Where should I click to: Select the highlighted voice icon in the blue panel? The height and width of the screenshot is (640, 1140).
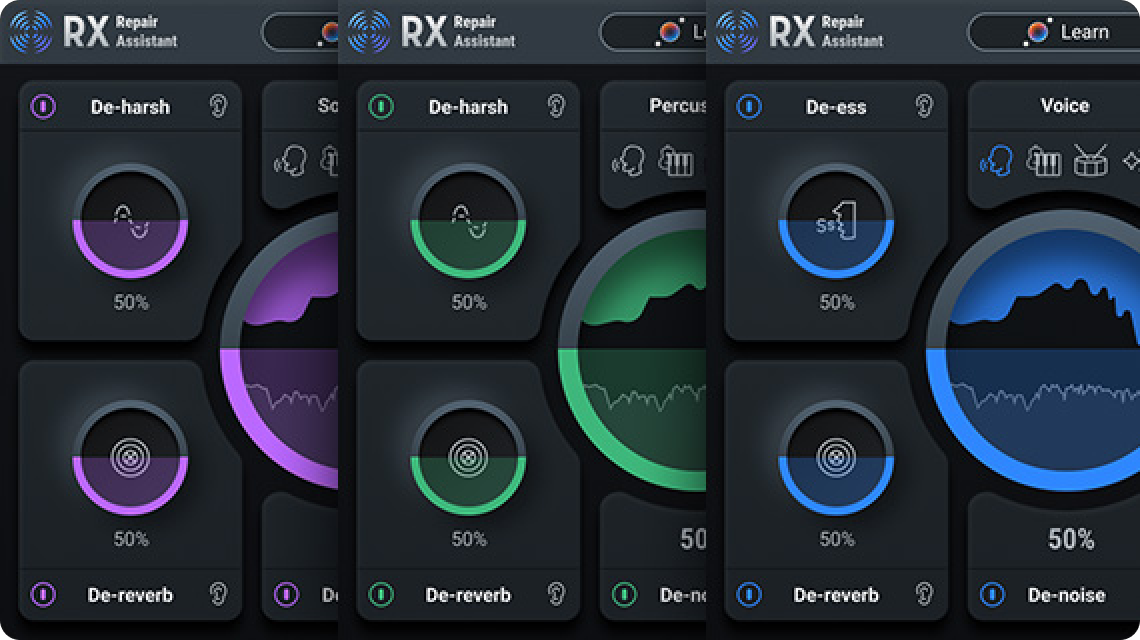tap(997, 161)
